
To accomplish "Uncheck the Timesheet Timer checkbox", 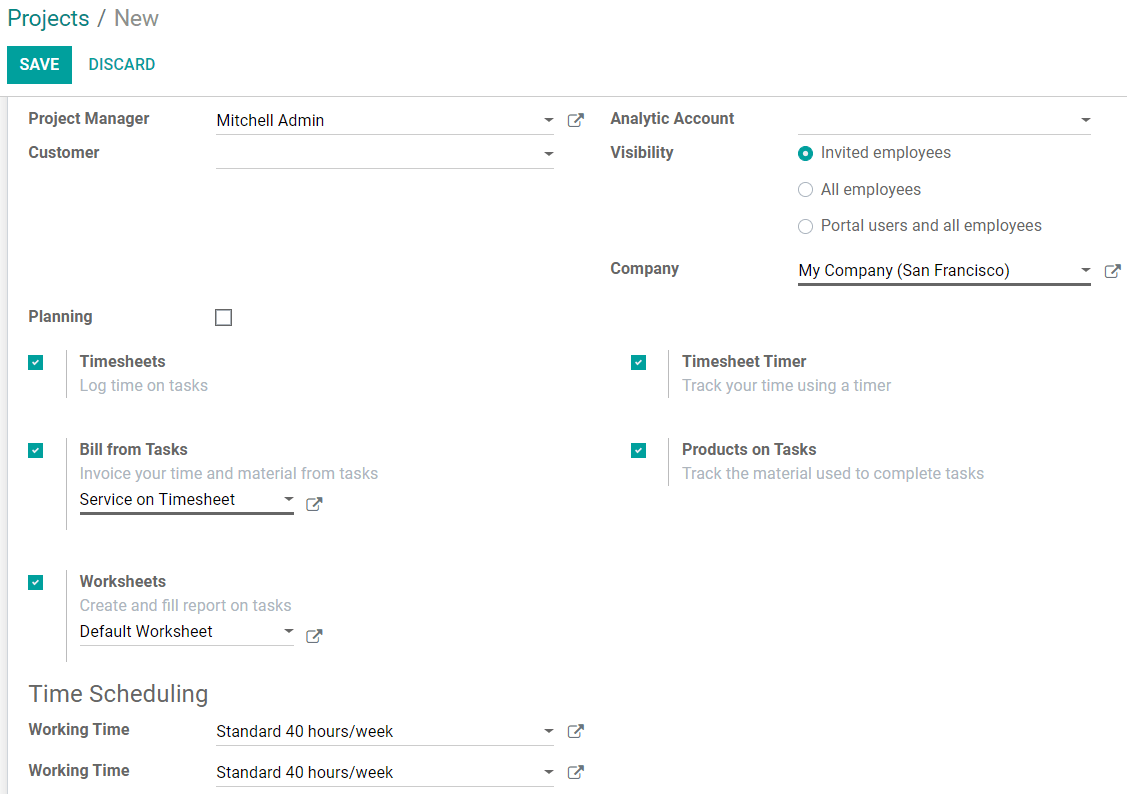I will click(638, 362).
